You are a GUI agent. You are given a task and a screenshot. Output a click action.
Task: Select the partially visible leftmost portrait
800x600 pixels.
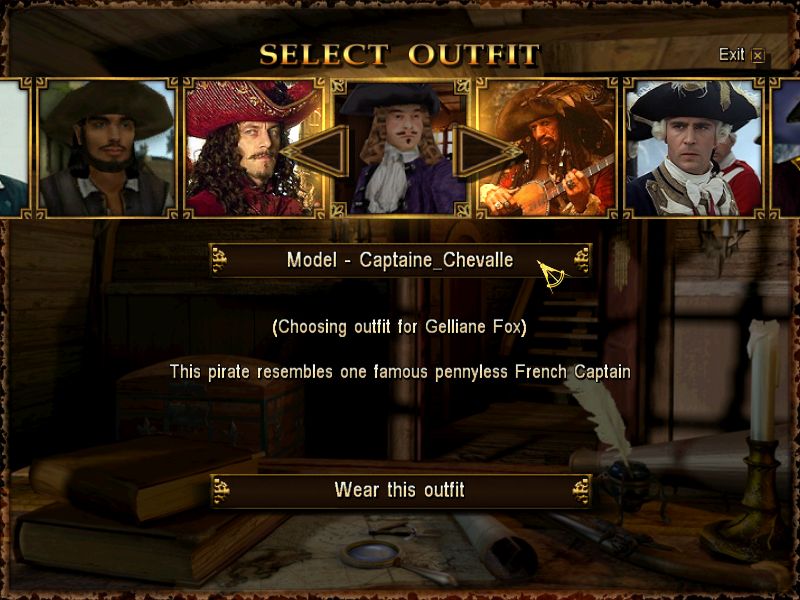(x=14, y=148)
